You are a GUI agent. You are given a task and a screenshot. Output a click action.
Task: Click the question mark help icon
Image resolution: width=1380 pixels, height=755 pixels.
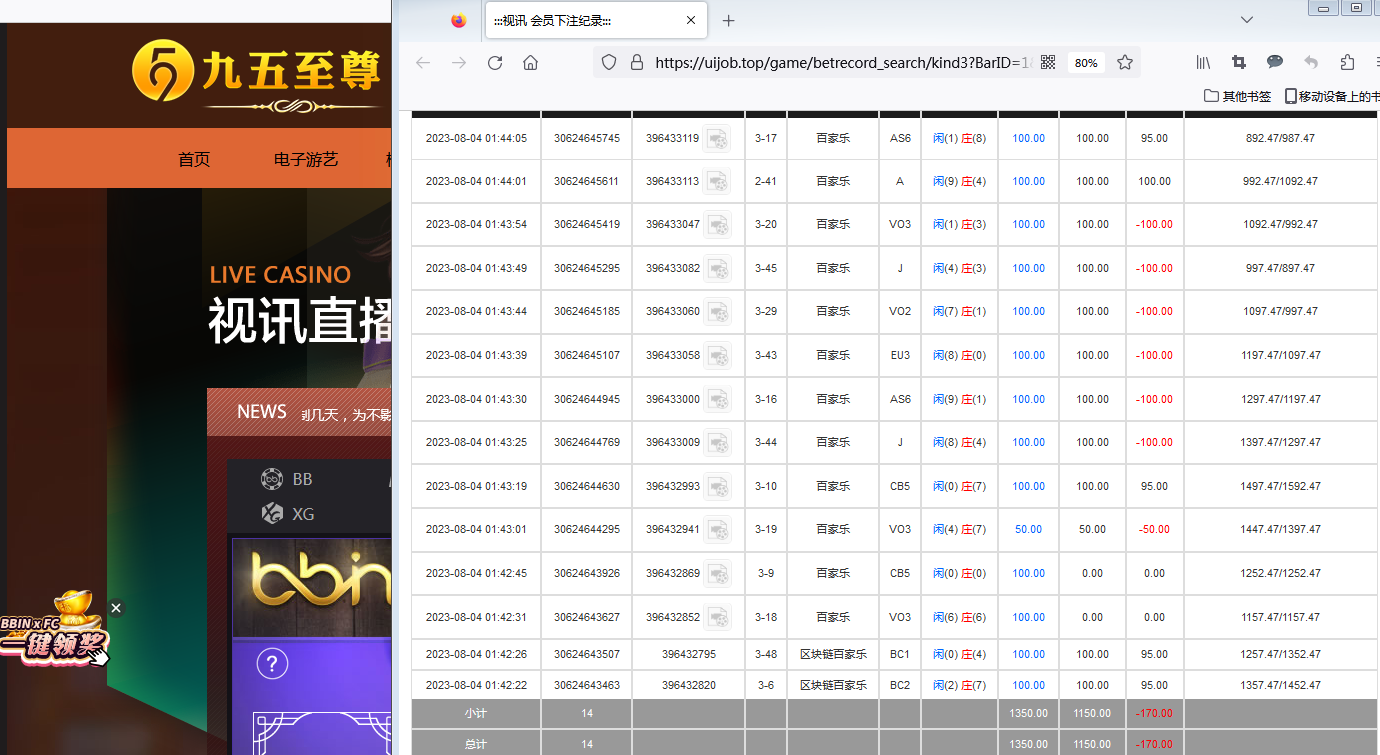coord(272,663)
